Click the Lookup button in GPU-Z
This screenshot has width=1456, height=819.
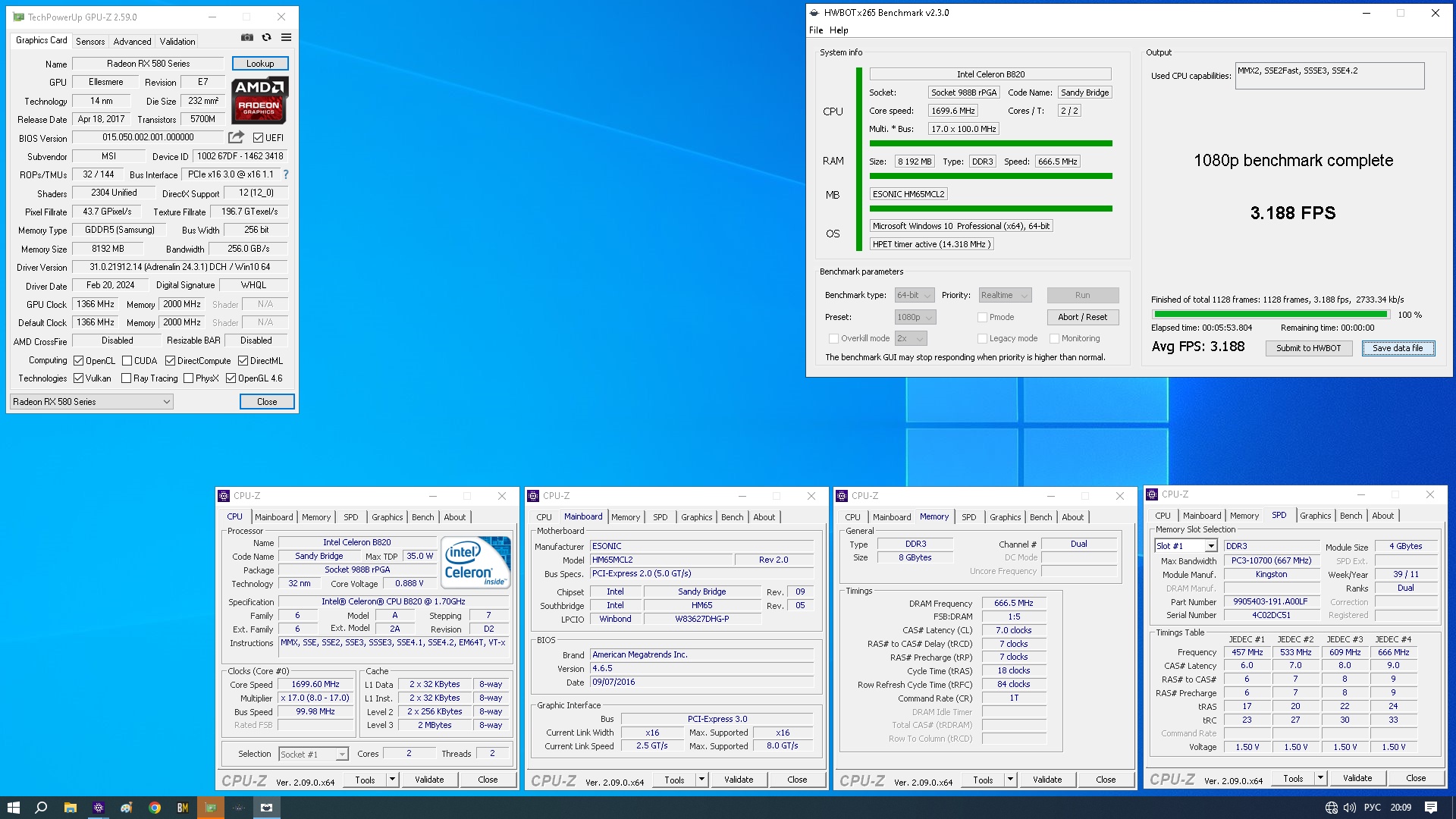tap(260, 64)
